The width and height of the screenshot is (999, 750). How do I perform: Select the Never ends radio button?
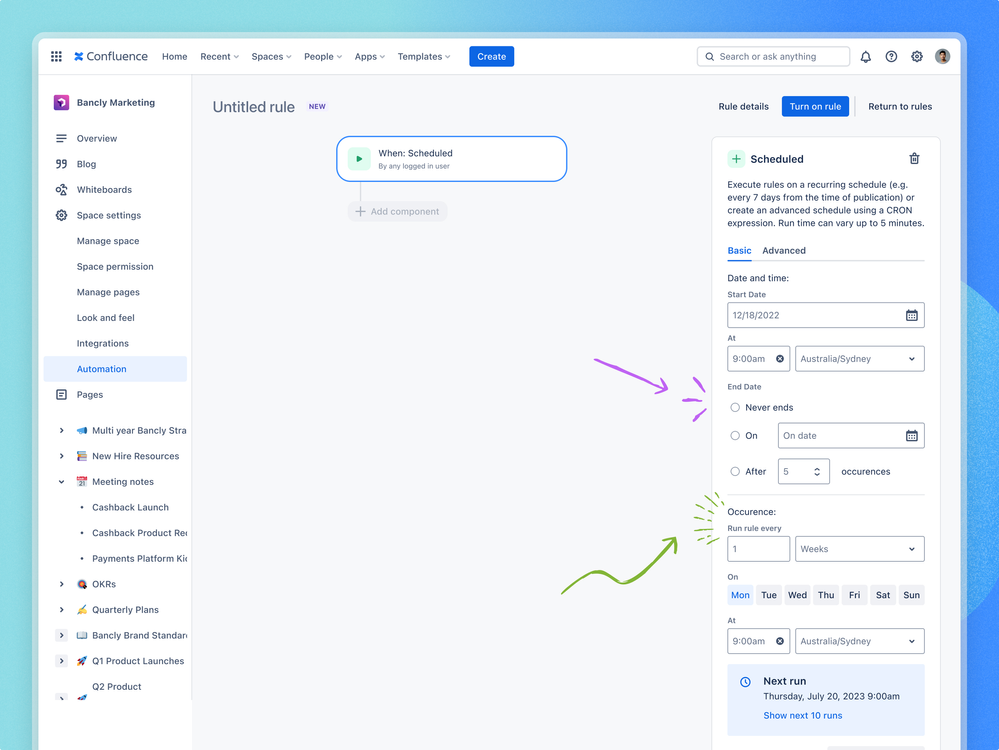735,407
